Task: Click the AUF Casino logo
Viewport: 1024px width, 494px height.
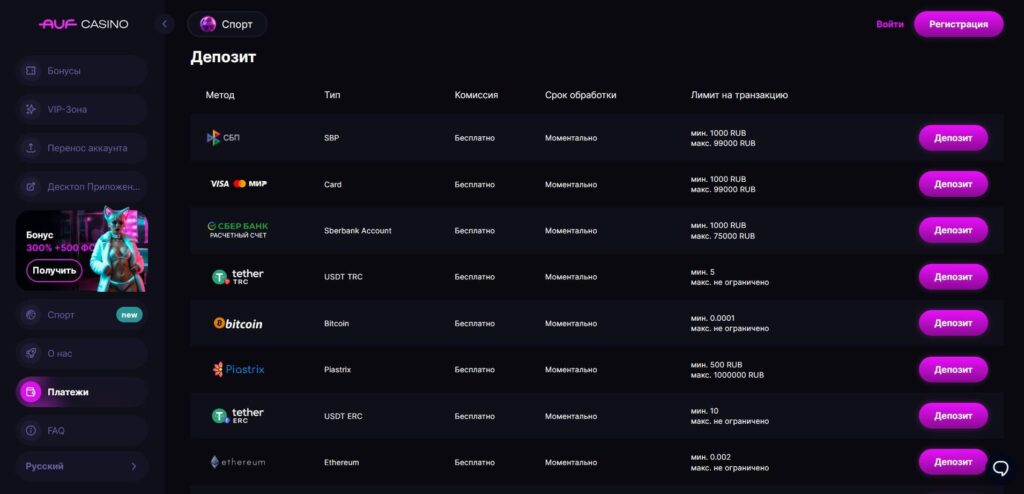Action: [x=84, y=24]
